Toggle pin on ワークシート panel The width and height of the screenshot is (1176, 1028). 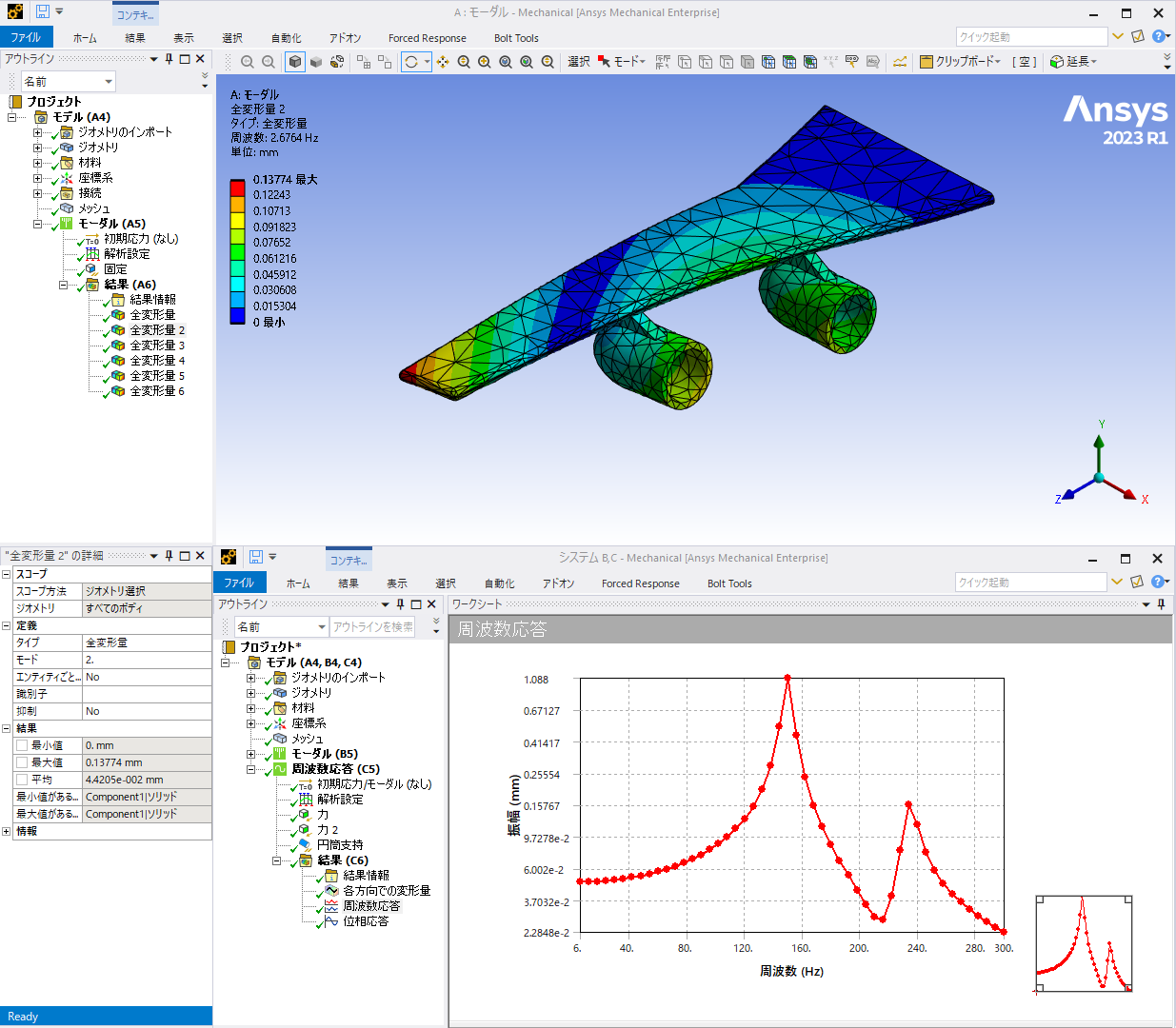click(1162, 604)
